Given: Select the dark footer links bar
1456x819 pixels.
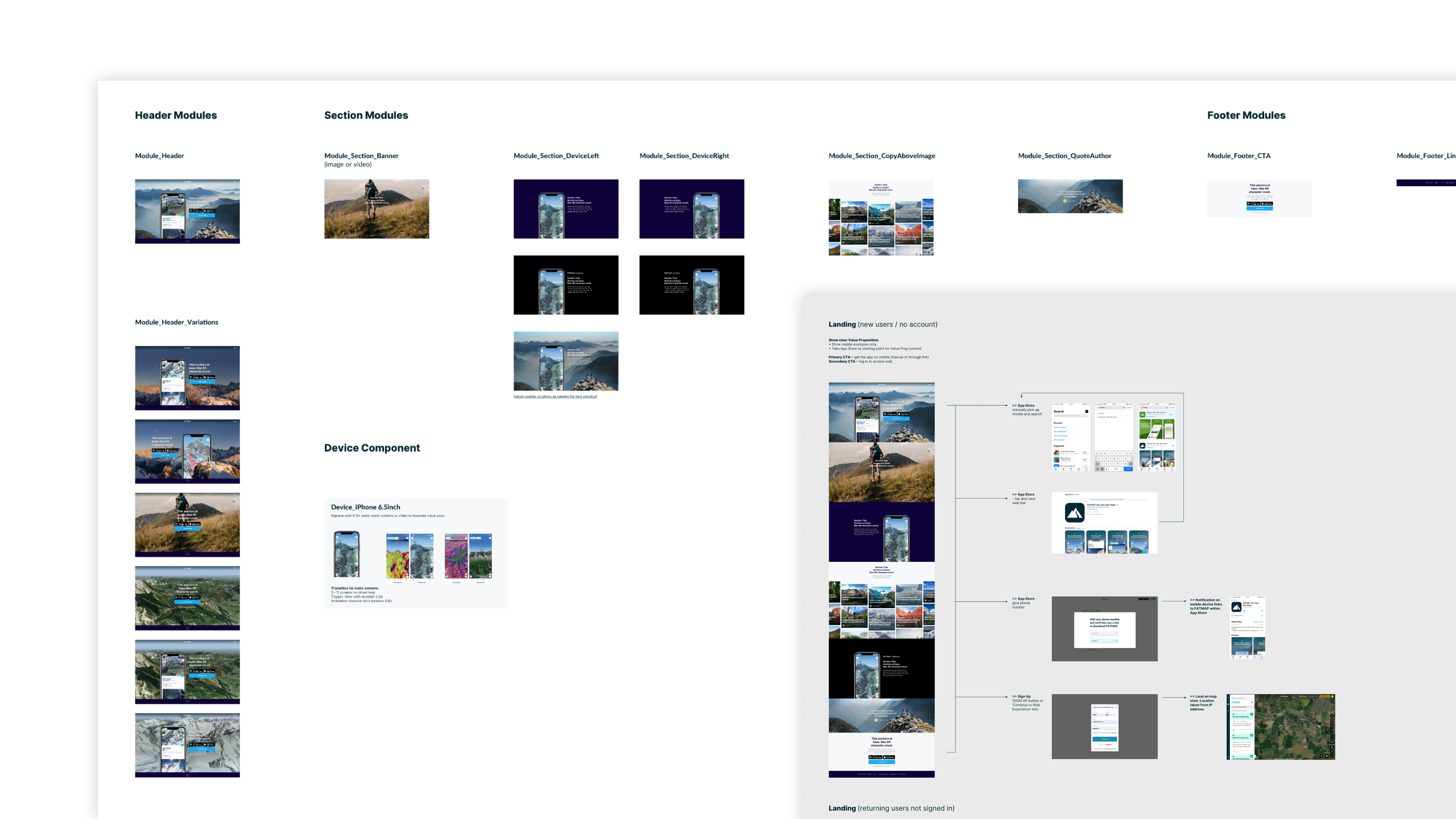Looking at the screenshot, I should [1426, 182].
